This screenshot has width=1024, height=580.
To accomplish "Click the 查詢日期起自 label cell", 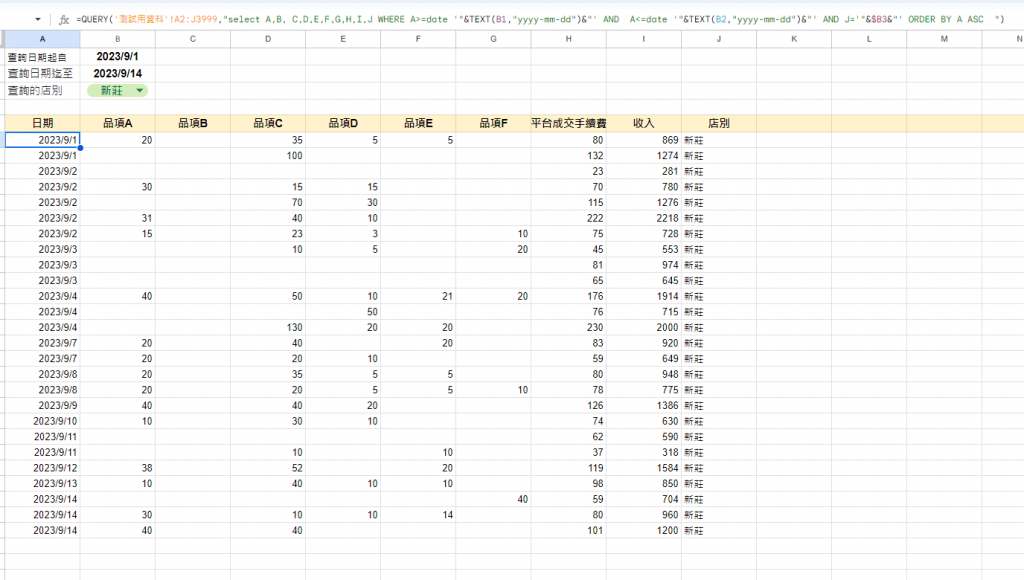I will (42, 57).
